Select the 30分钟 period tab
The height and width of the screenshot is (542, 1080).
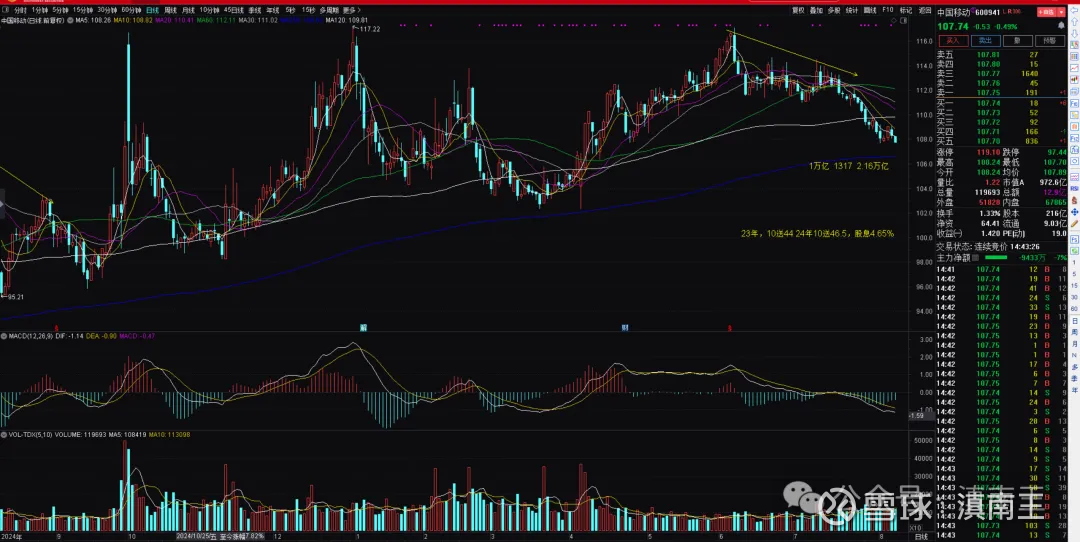point(107,10)
